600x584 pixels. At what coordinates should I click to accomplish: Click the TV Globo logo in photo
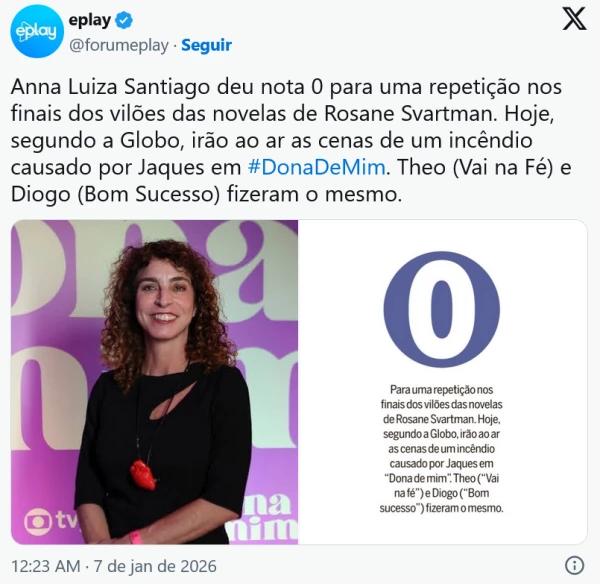[52, 521]
